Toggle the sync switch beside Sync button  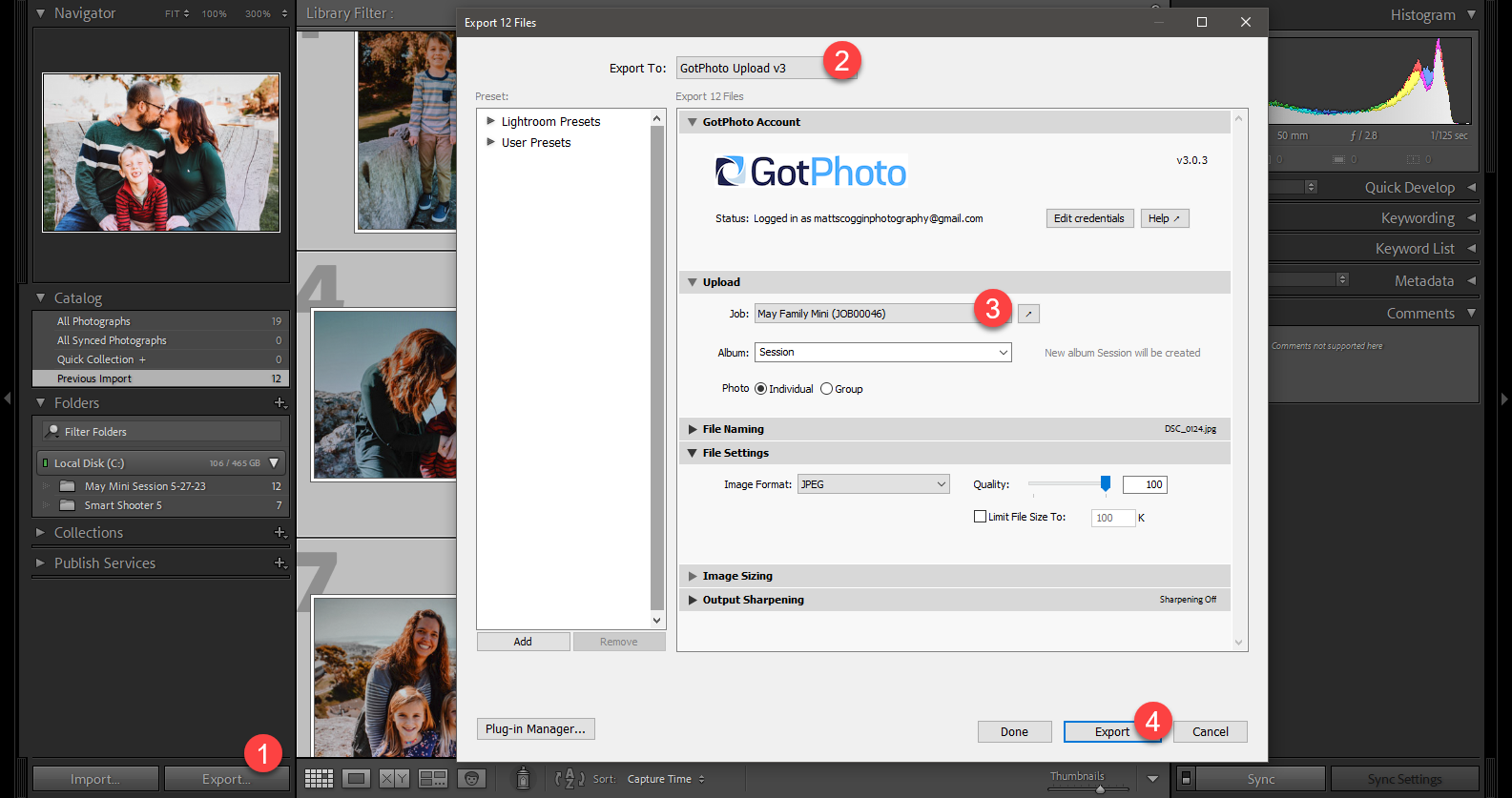1186,779
